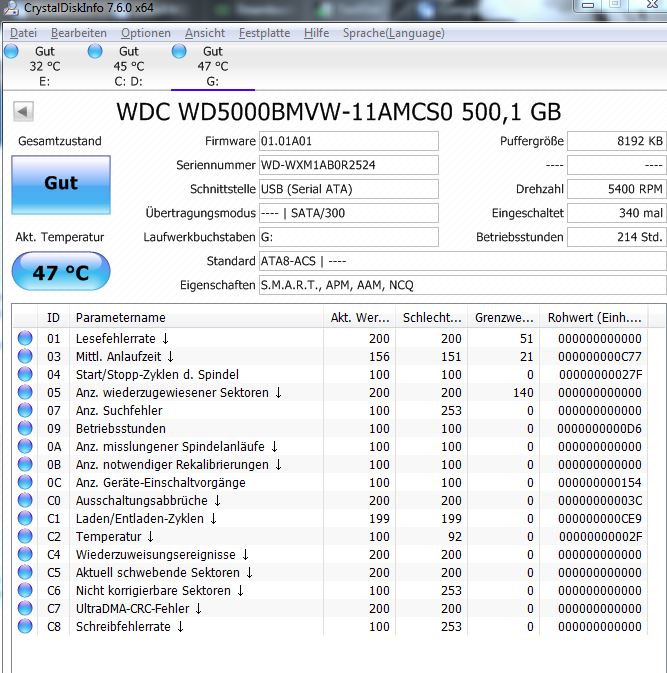Click the Drehzahl value 5400 RPM
Viewport: 667px width, 673px height.
click(x=617, y=189)
